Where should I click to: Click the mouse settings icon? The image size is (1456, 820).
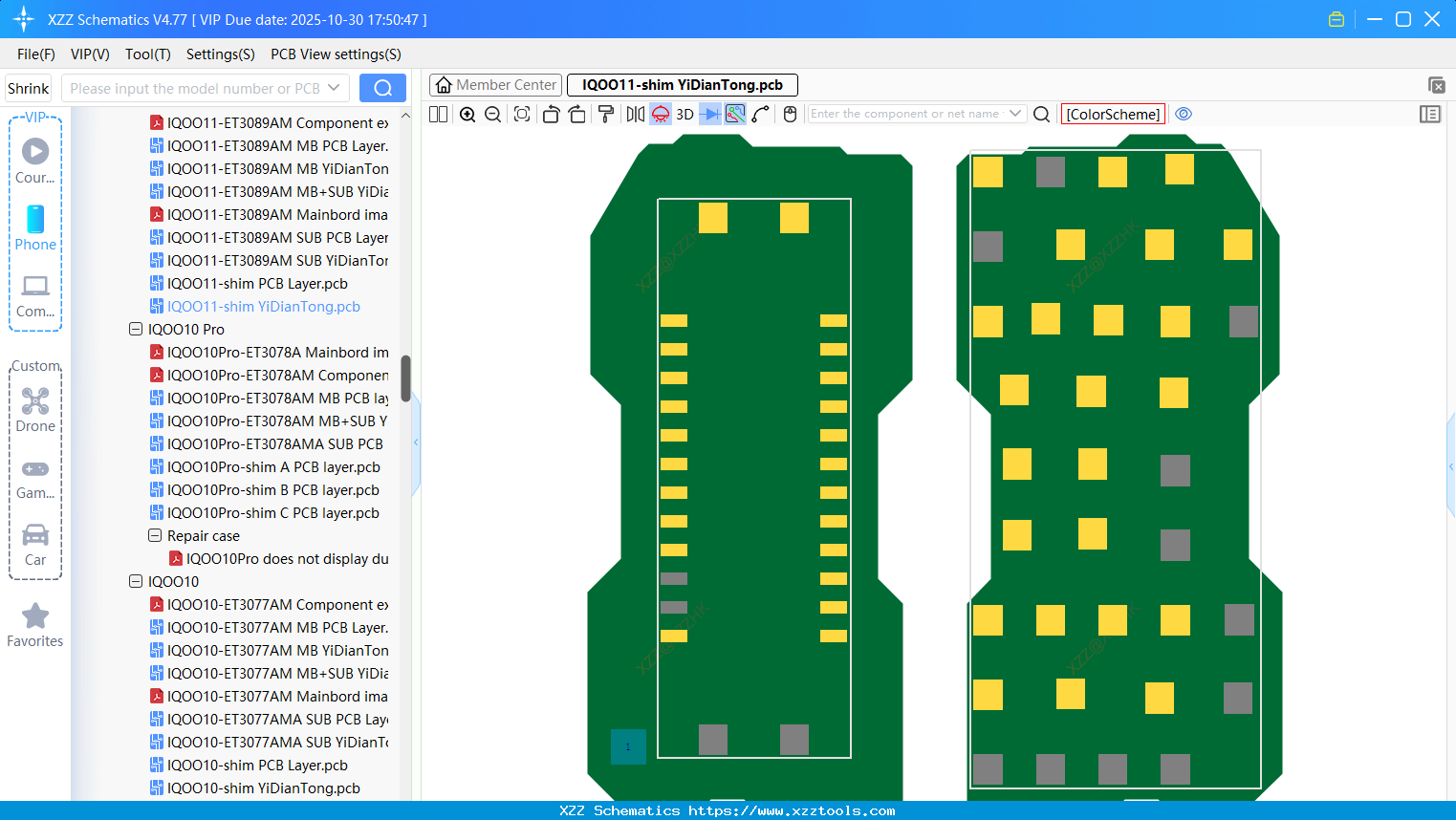pyautogui.click(x=790, y=115)
